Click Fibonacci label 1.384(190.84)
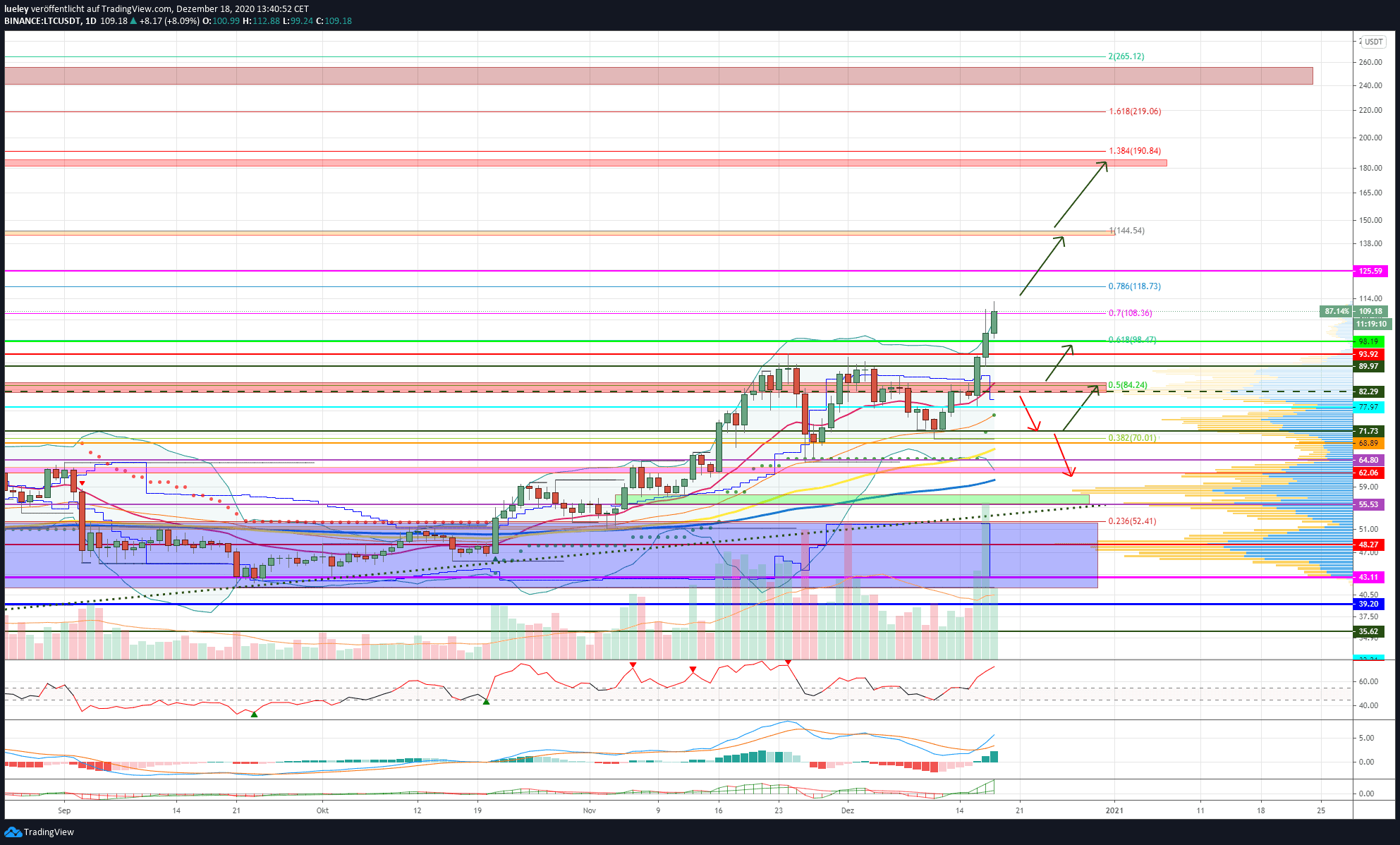 (x=1134, y=151)
